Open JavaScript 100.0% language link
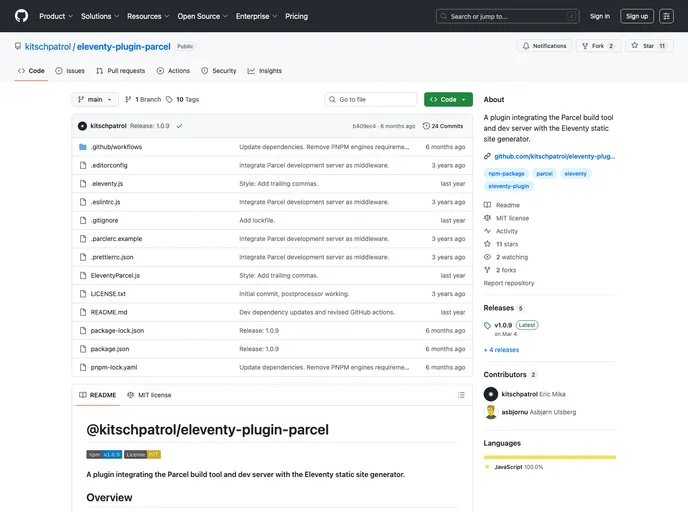Viewport: 688px width, 512px height. pyautogui.click(x=518, y=467)
